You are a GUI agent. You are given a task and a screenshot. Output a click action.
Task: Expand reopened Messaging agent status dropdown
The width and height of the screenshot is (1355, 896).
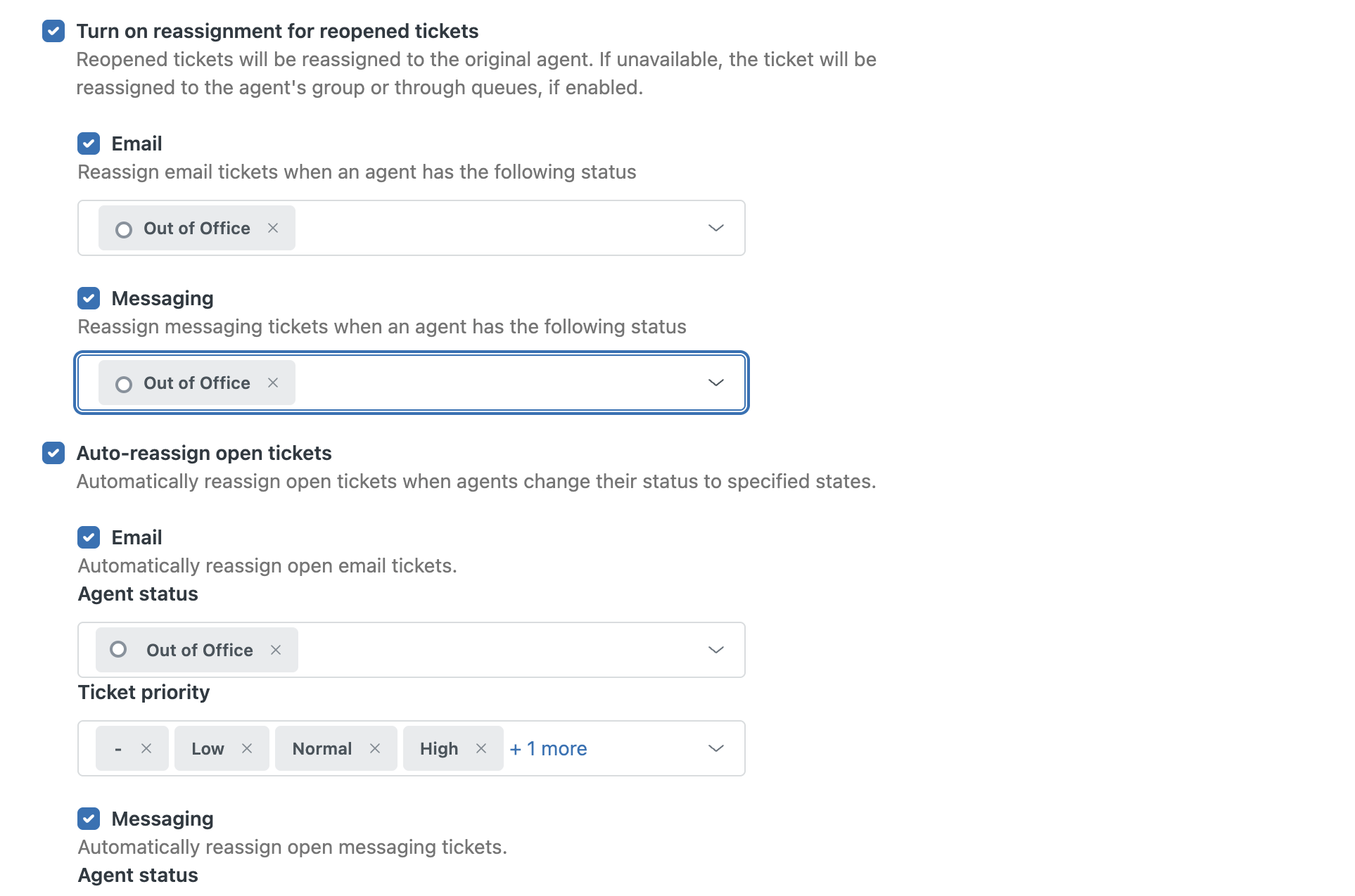[x=715, y=383]
